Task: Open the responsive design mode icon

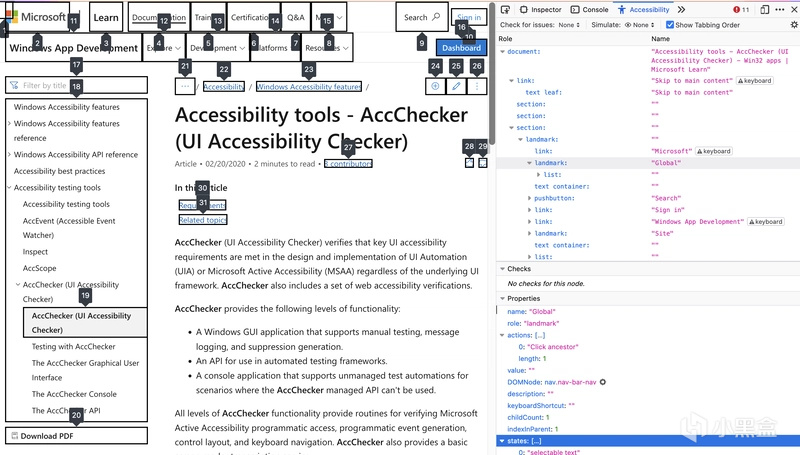Action: coord(764,10)
